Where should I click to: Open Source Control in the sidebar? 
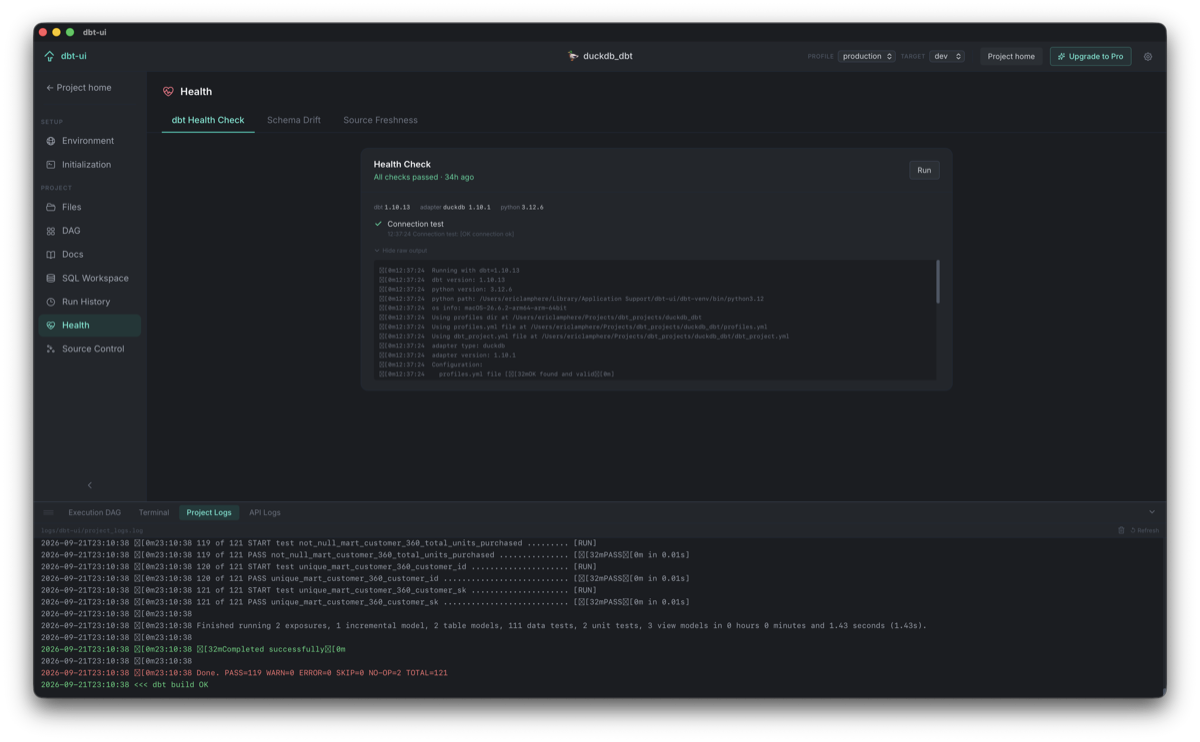pos(90,349)
